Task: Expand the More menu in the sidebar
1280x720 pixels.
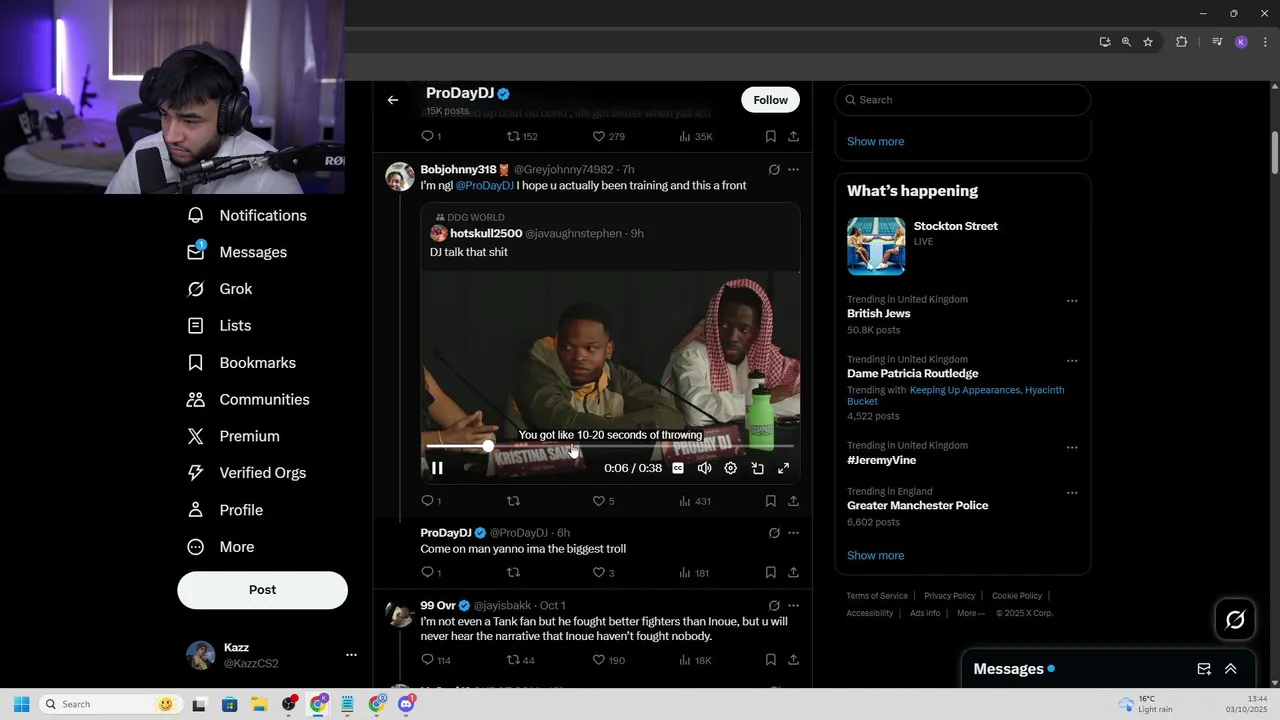Action: tap(221, 547)
